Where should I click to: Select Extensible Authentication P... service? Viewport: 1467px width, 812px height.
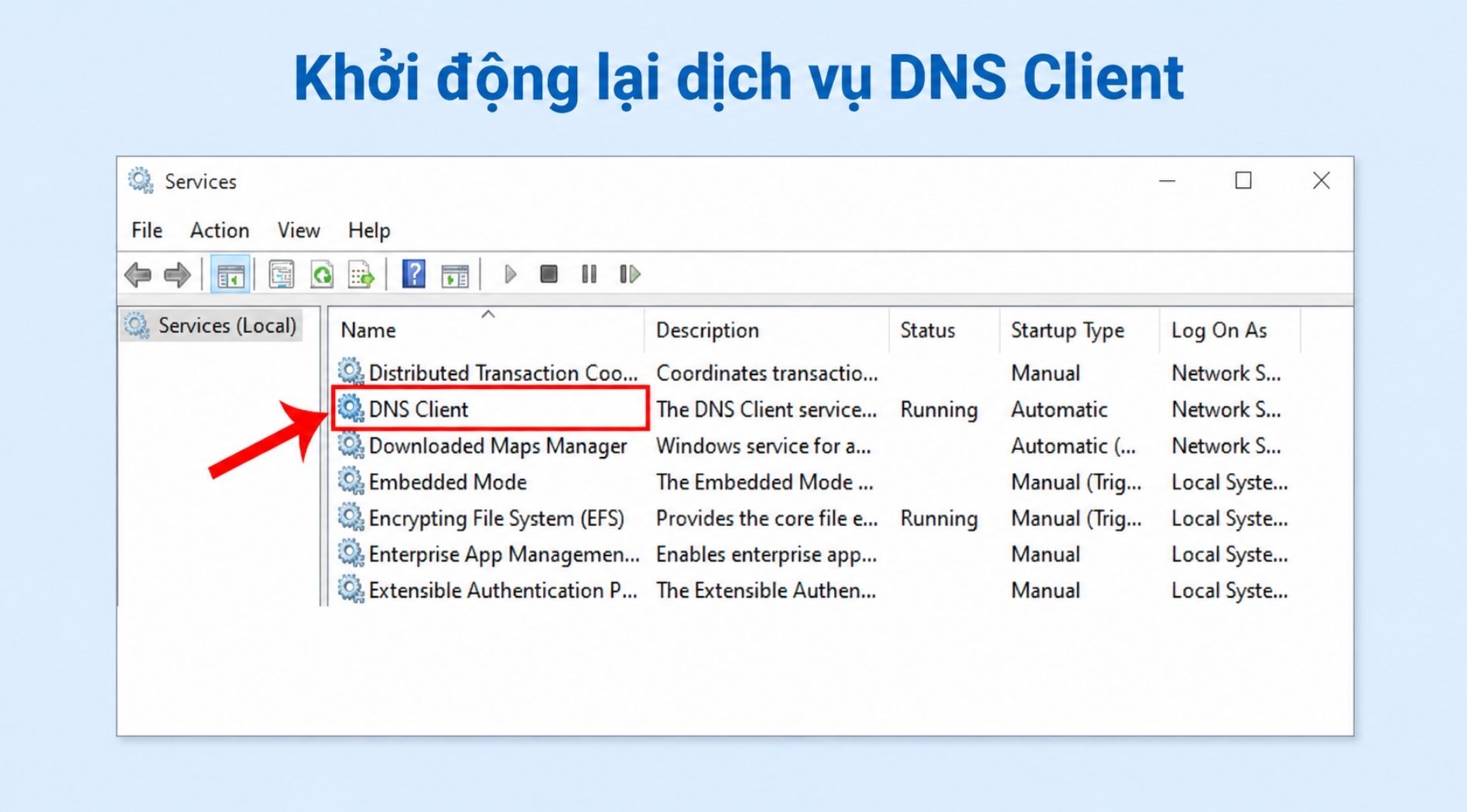point(503,591)
